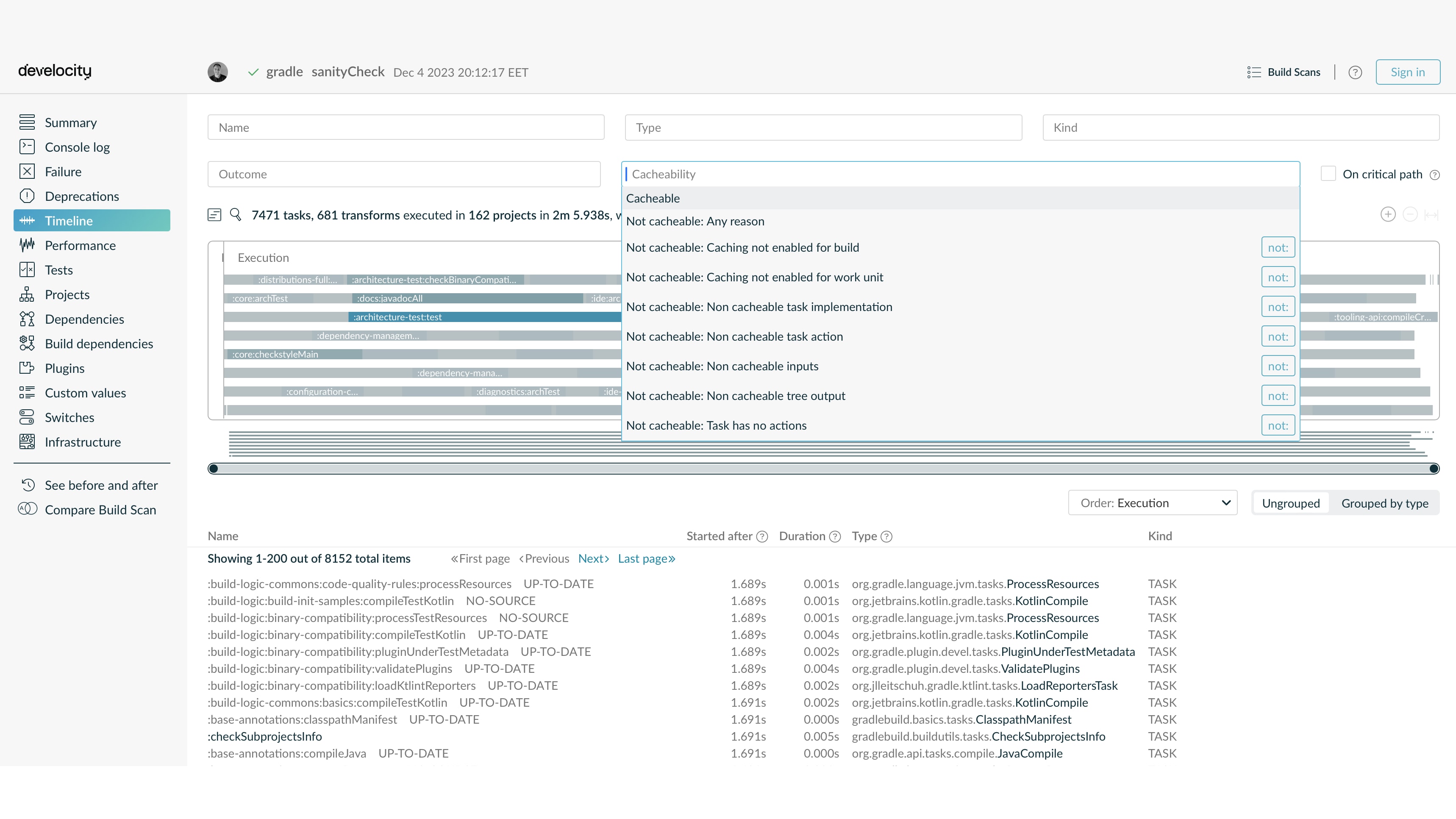Image resolution: width=1456 pixels, height=819 pixels.
Task: Open the Projects hierarchy icon
Action: point(27,294)
